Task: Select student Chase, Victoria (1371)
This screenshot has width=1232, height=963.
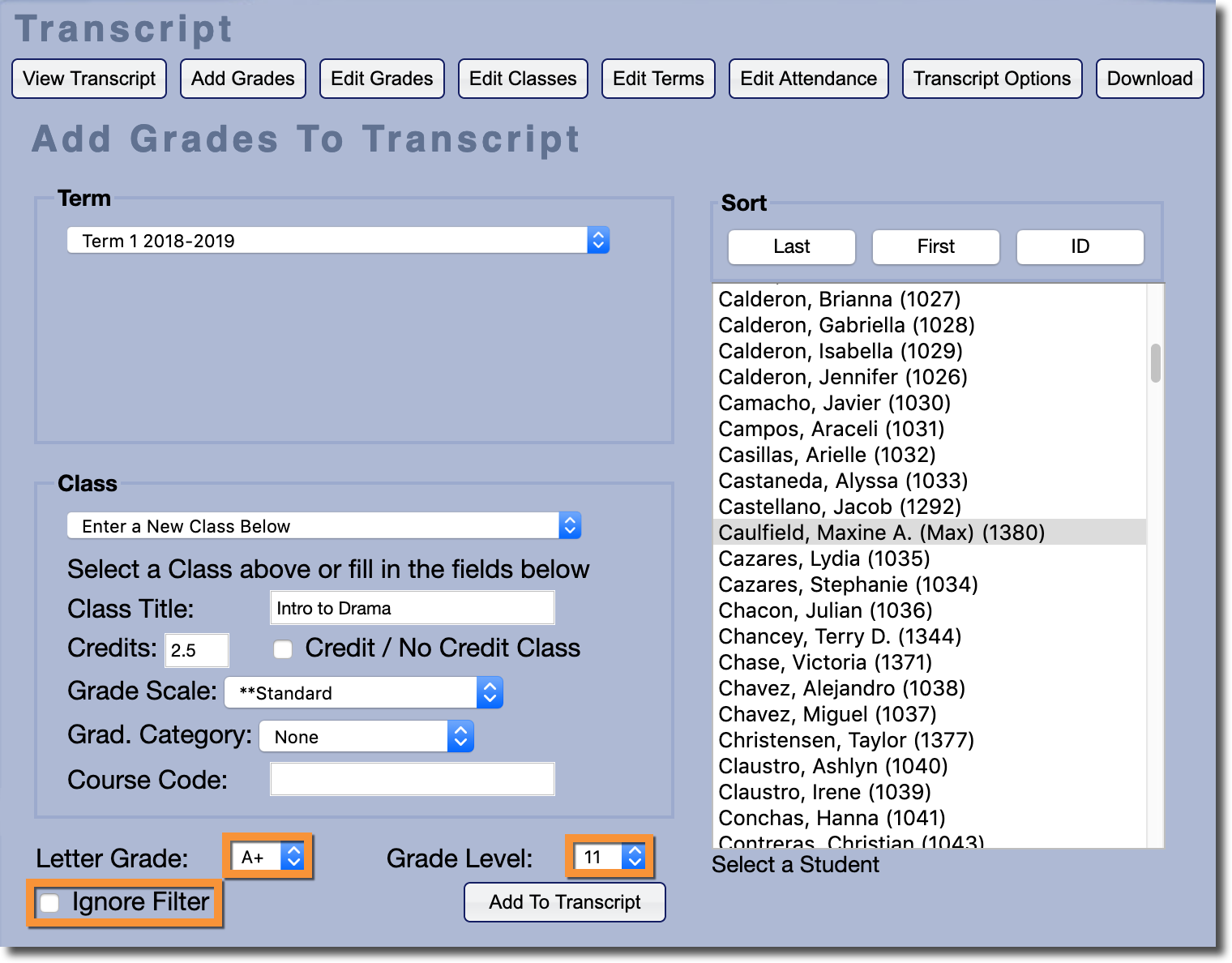Action: tap(825, 662)
